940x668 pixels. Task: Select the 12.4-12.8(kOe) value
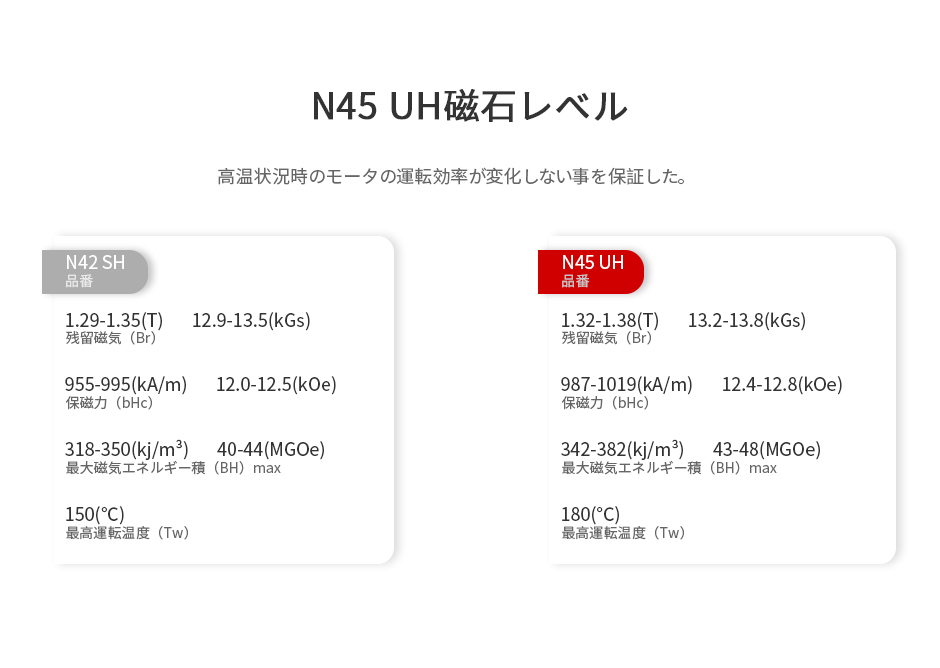(782, 384)
